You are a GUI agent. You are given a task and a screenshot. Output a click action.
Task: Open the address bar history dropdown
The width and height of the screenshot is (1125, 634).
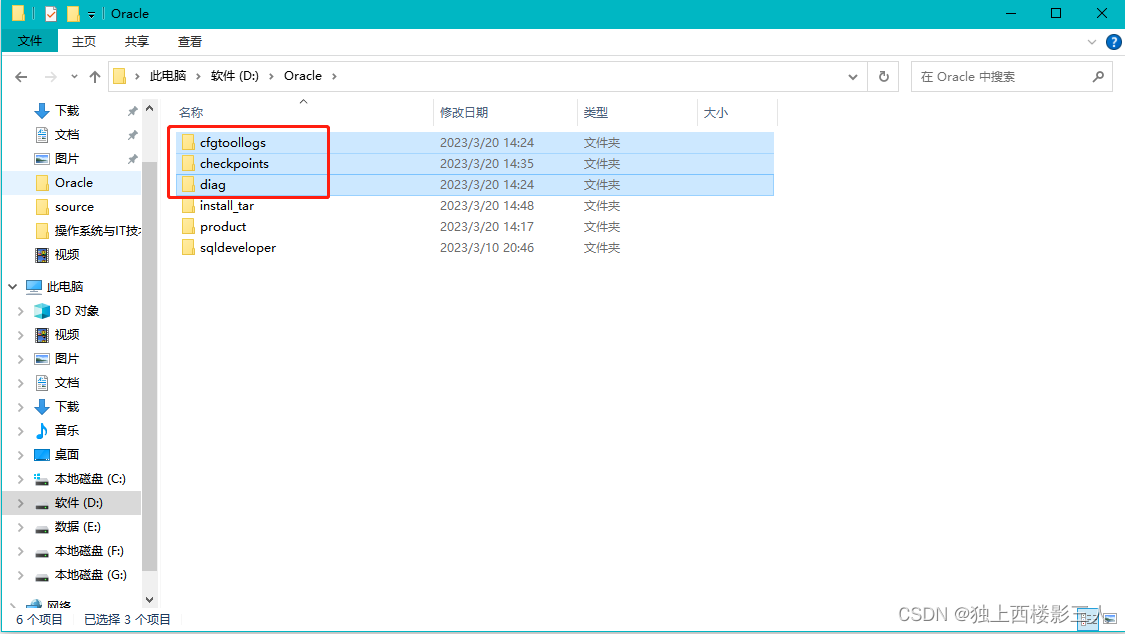pos(852,77)
